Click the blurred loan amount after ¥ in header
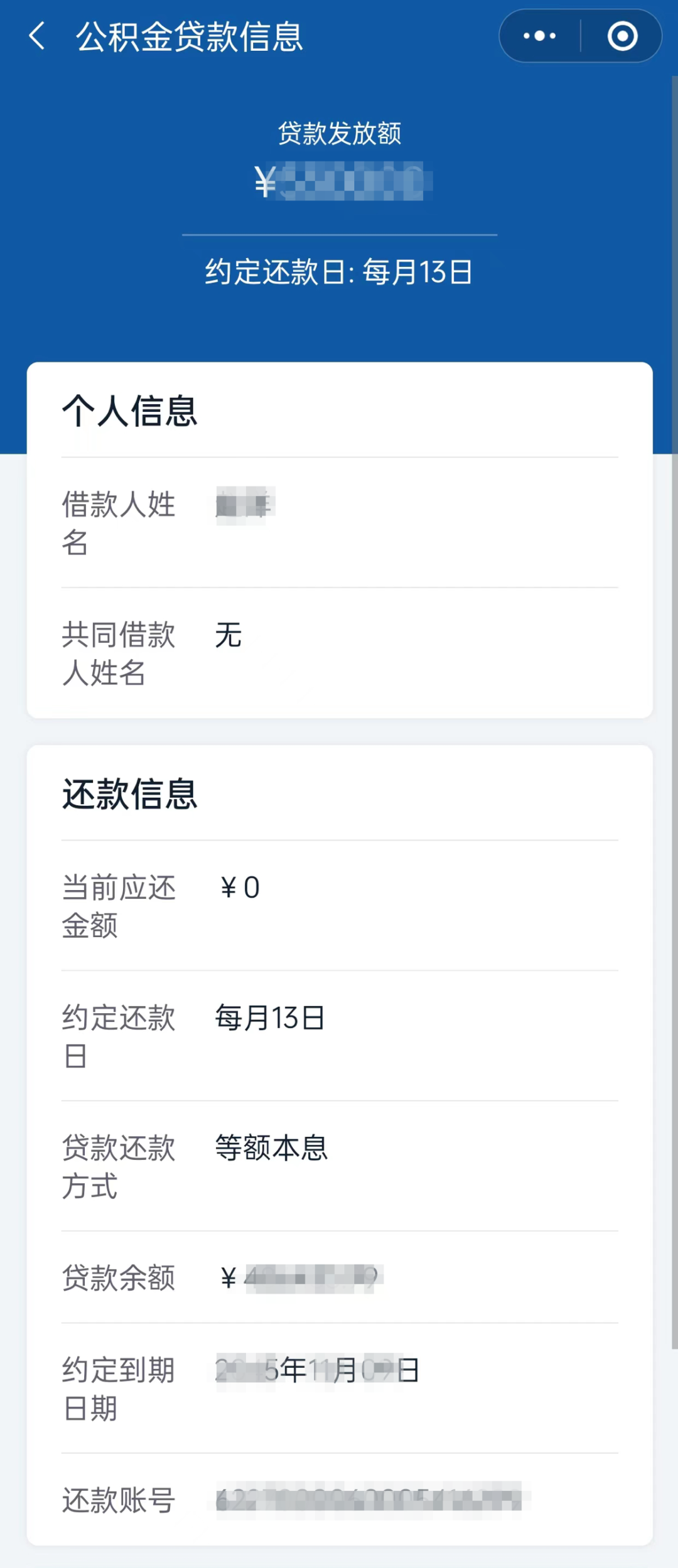The image size is (678, 1568). tap(355, 181)
